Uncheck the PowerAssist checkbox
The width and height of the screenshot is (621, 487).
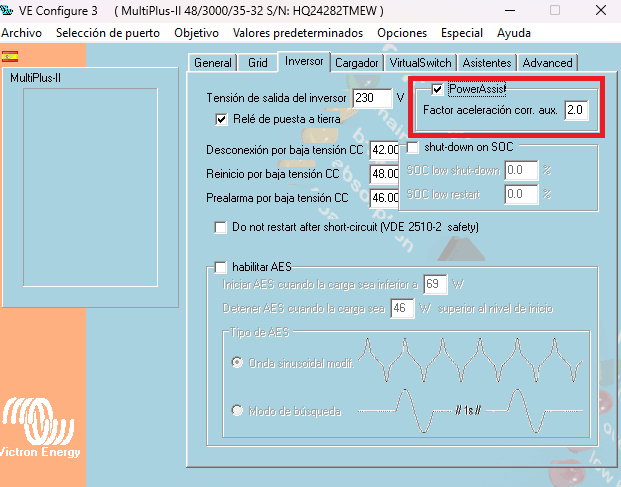pyautogui.click(x=437, y=89)
